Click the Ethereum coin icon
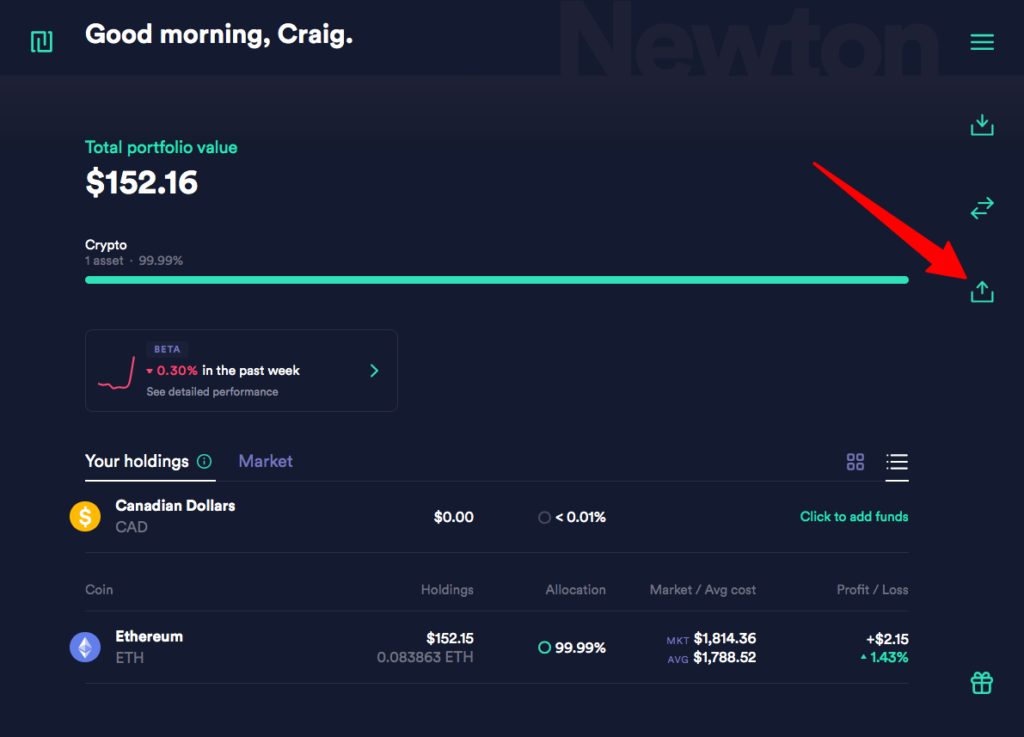 point(85,647)
